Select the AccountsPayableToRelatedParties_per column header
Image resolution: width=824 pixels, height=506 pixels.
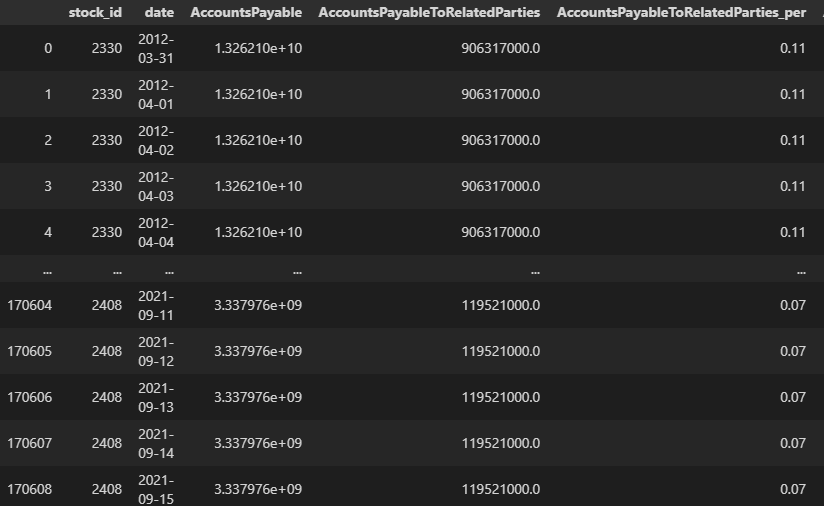click(681, 12)
